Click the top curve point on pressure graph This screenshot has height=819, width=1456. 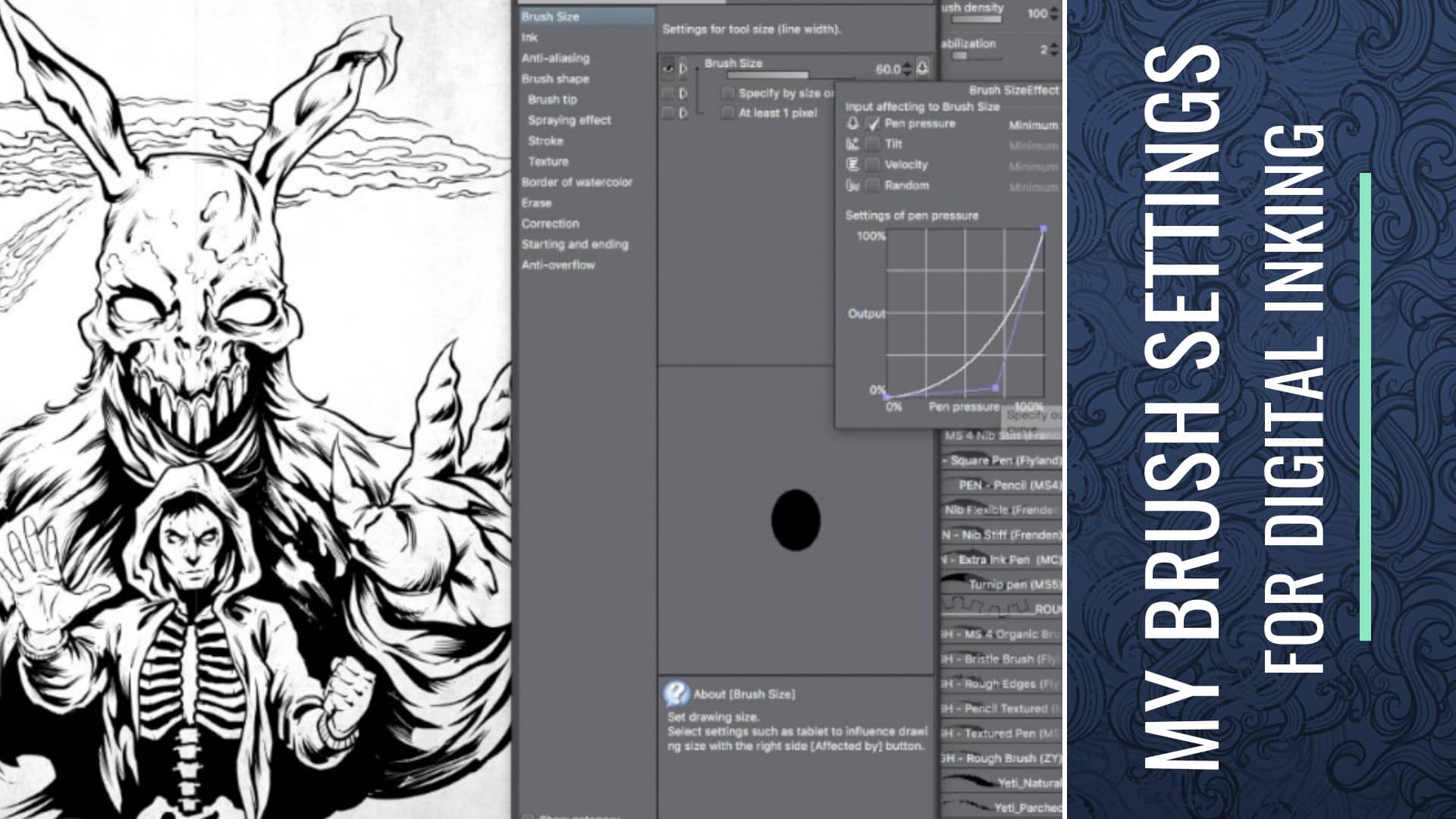[x=1043, y=228]
